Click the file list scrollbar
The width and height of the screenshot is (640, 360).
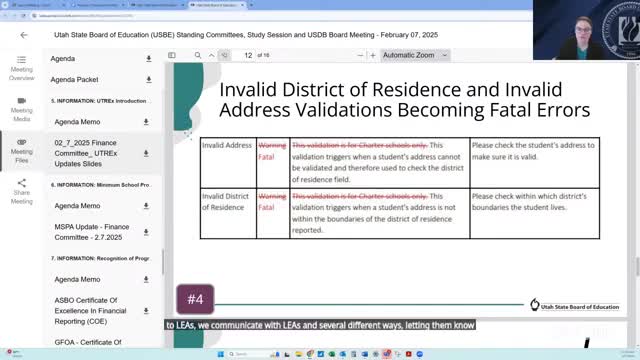pos(162,262)
